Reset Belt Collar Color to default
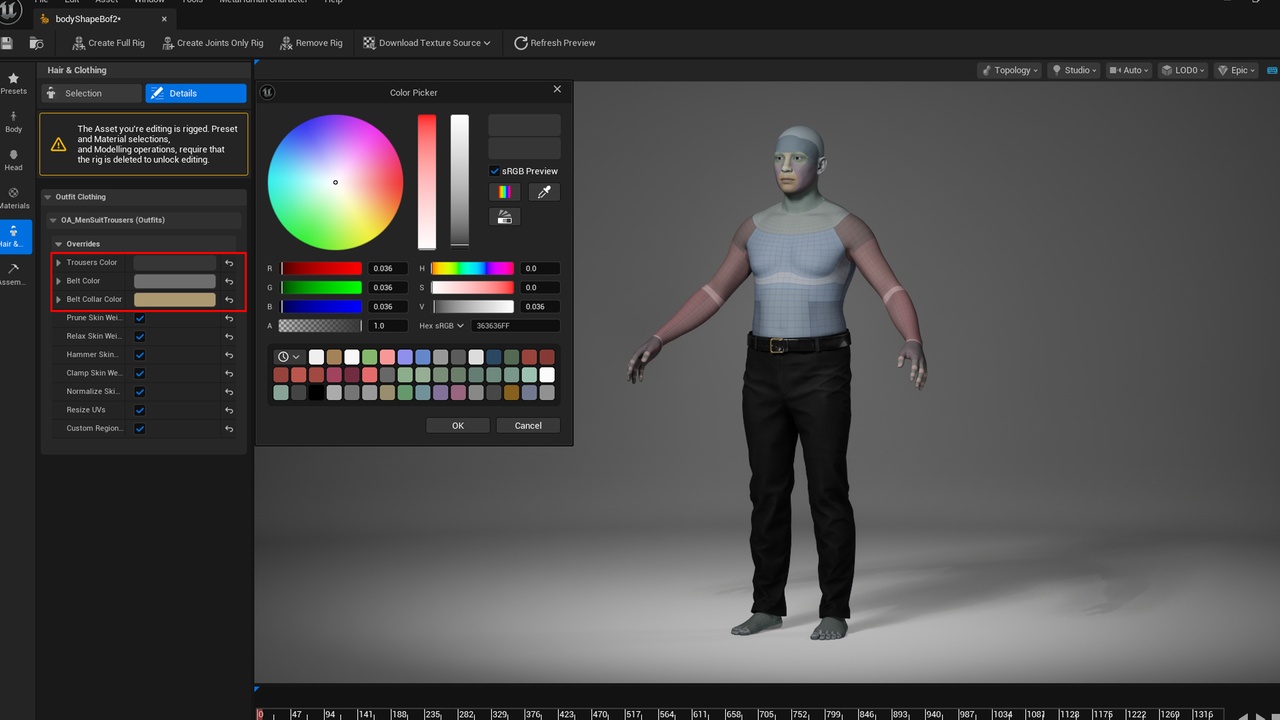This screenshot has height=720, width=1280. click(x=229, y=300)
